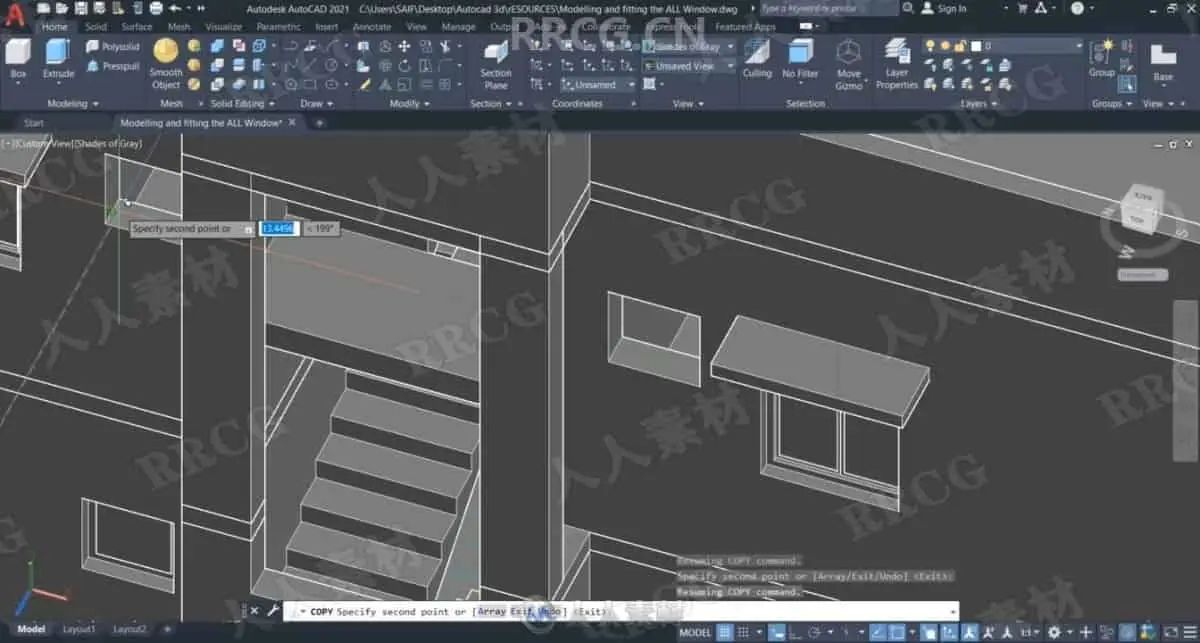
Task: Expand the Modeling panel
Action: tap(73, 103)
